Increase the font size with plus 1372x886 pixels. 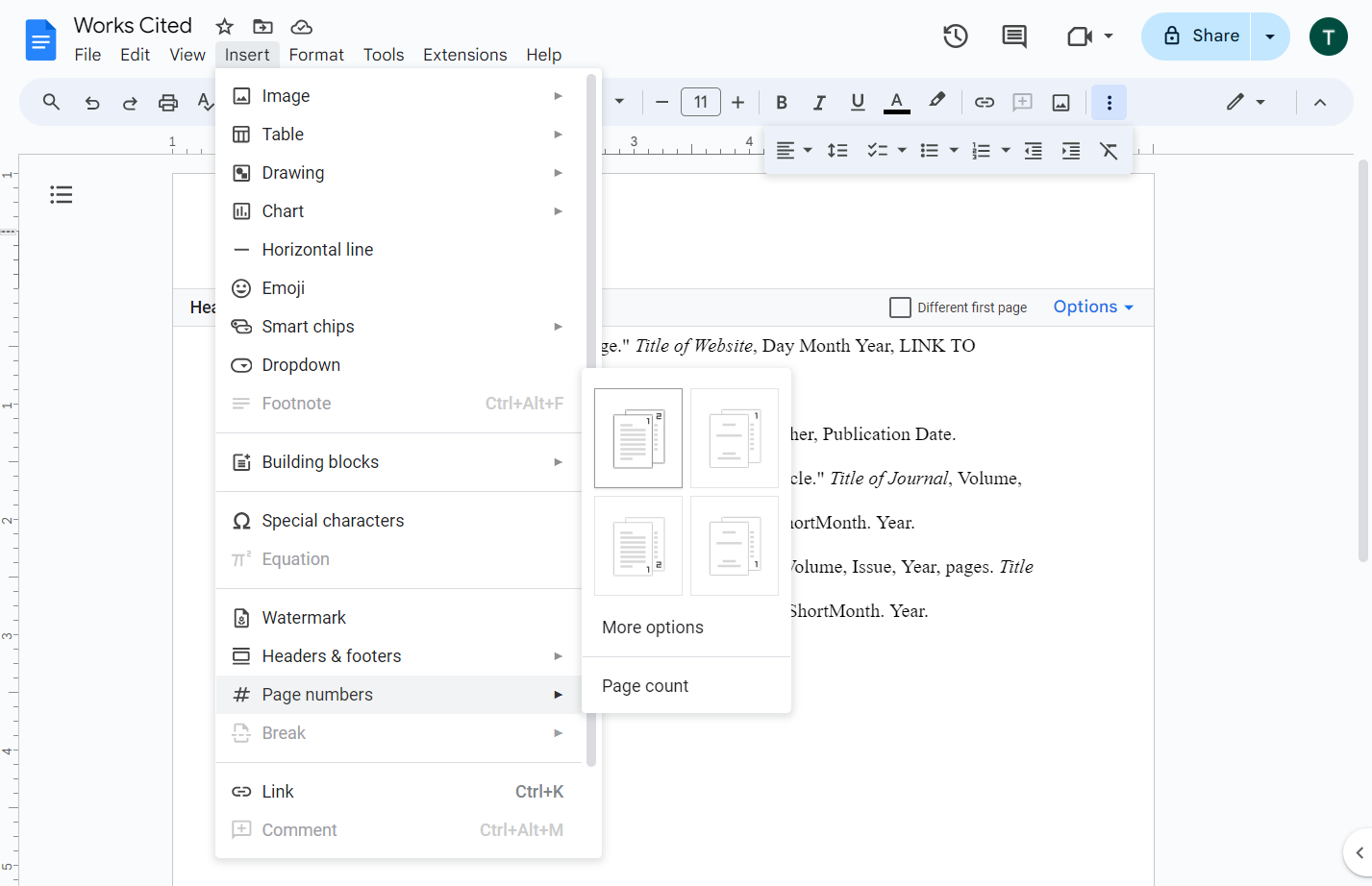click(738, 102)
